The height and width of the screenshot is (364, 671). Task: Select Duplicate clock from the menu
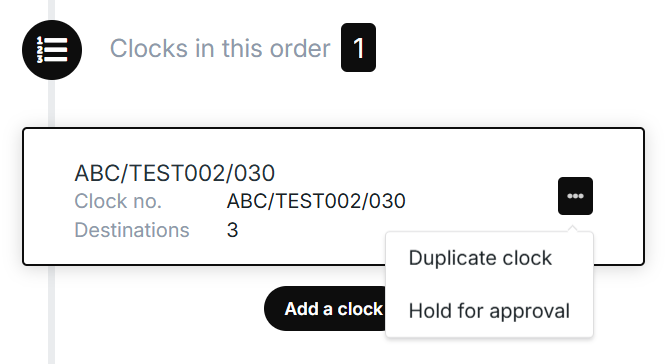[480, 258]
